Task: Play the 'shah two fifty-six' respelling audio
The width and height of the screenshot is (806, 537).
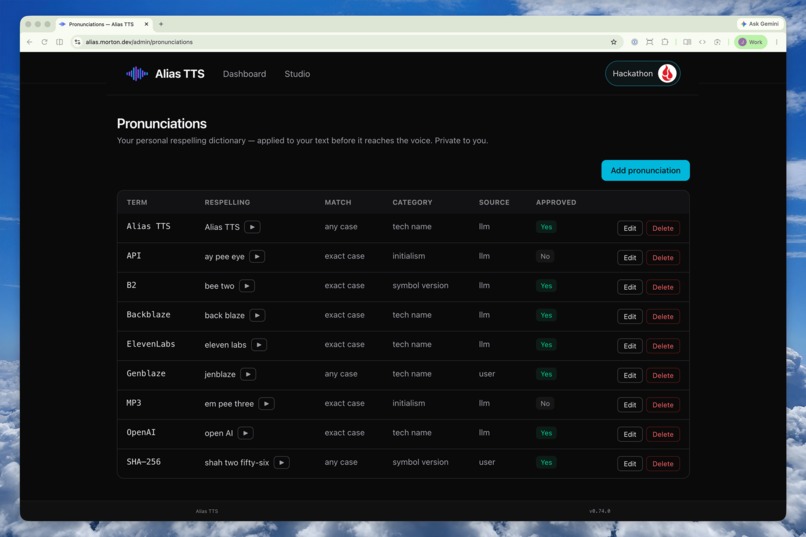Action: (282, 462)
